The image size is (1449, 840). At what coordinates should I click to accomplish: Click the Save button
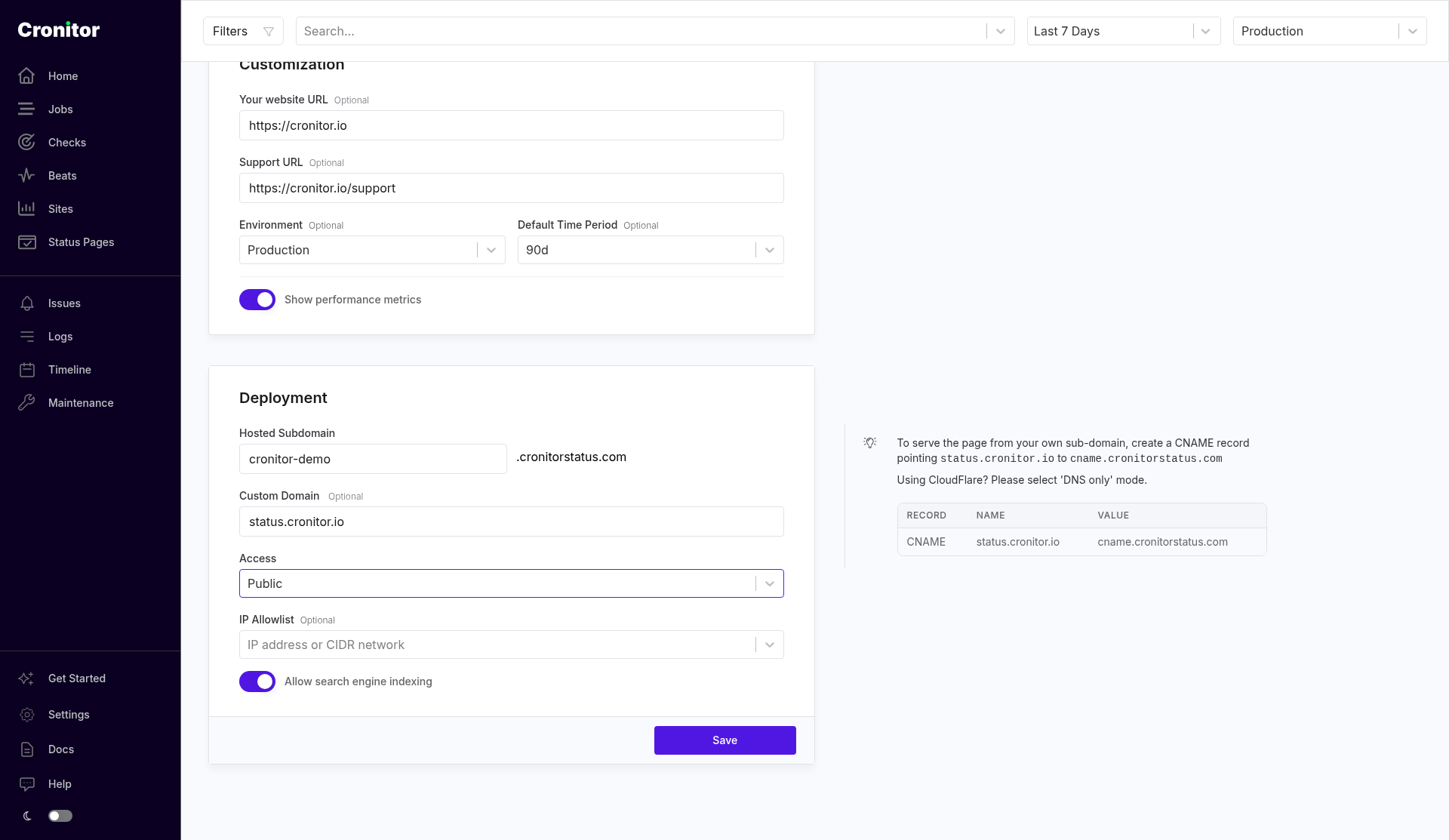pos(725,740)
